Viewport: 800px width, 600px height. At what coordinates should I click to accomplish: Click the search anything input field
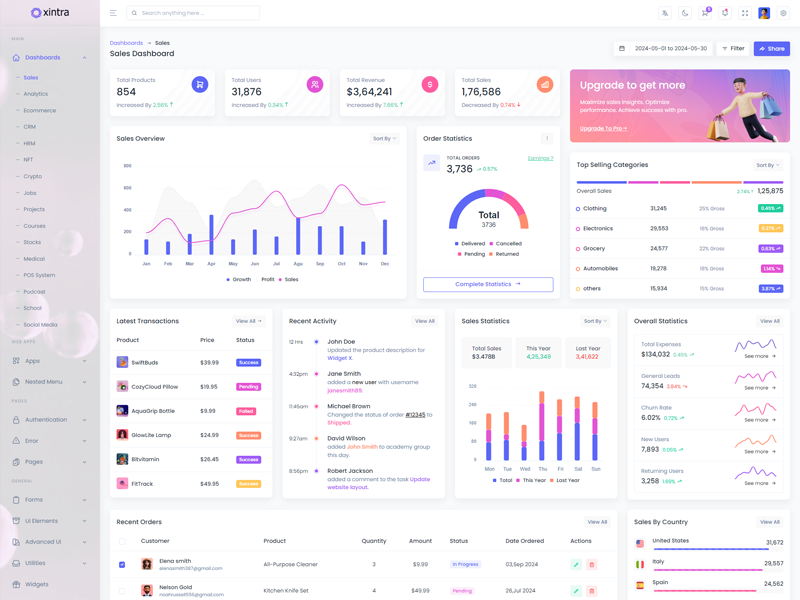pyautogui.click(x=195, y=13)
